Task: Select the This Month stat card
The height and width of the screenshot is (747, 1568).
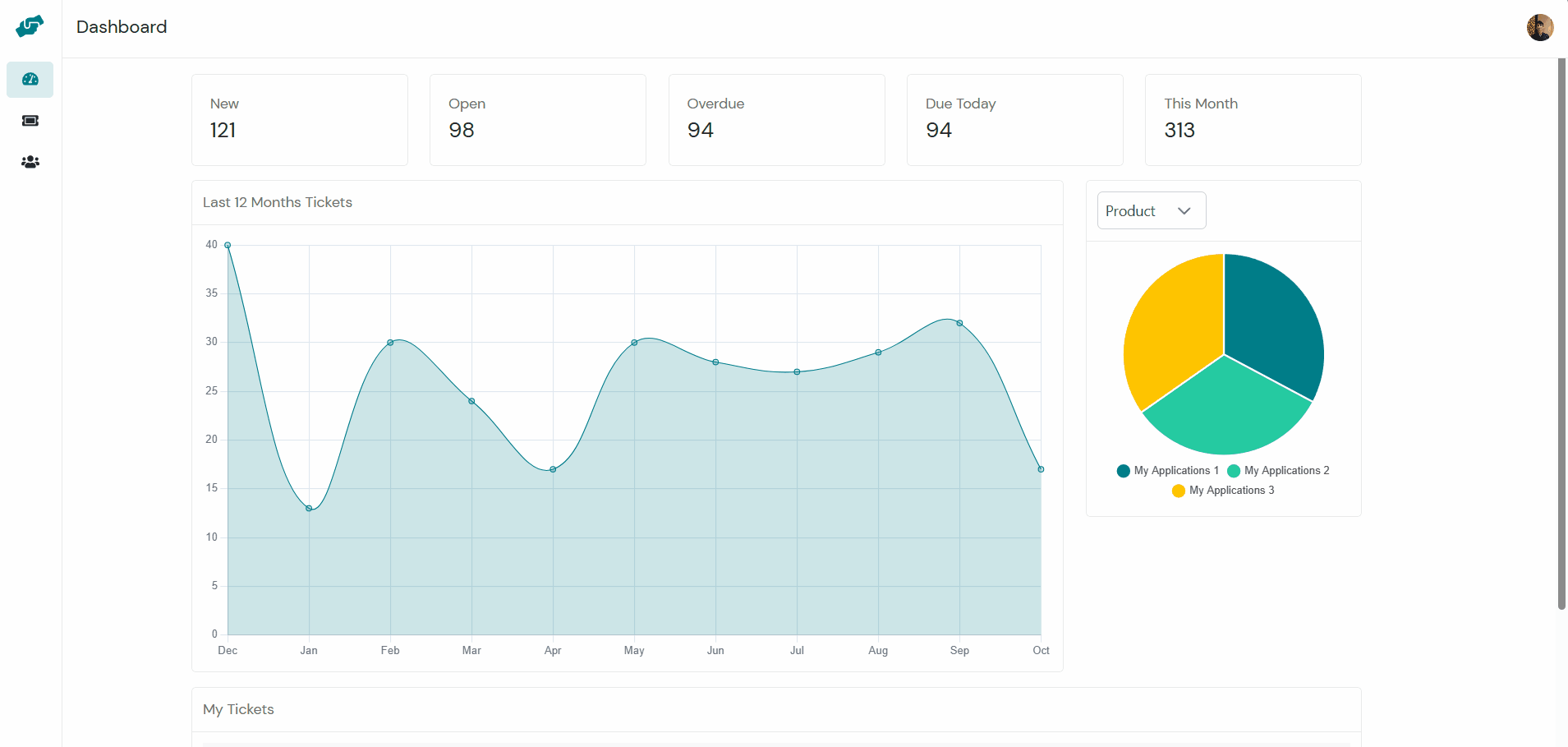Action: [1253, 120]
